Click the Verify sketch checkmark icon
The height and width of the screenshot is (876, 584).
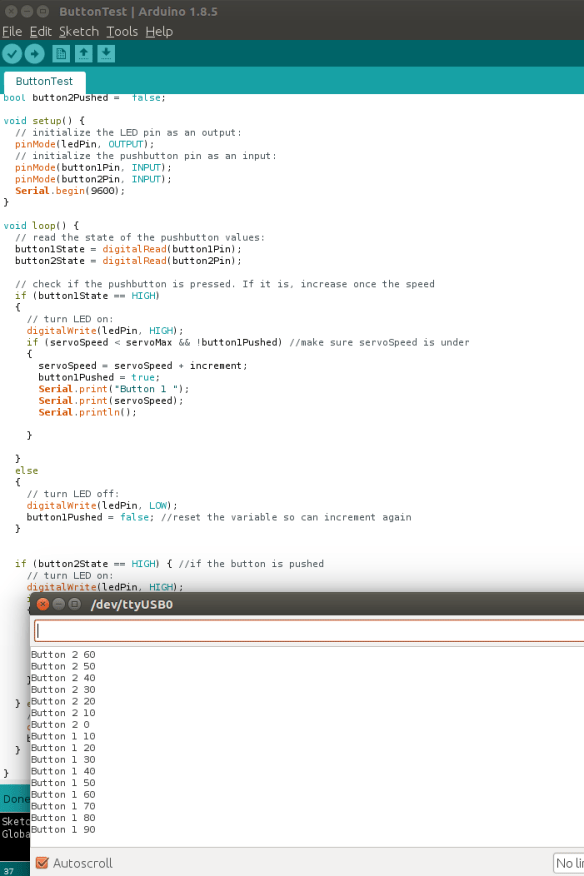(12, 54)
